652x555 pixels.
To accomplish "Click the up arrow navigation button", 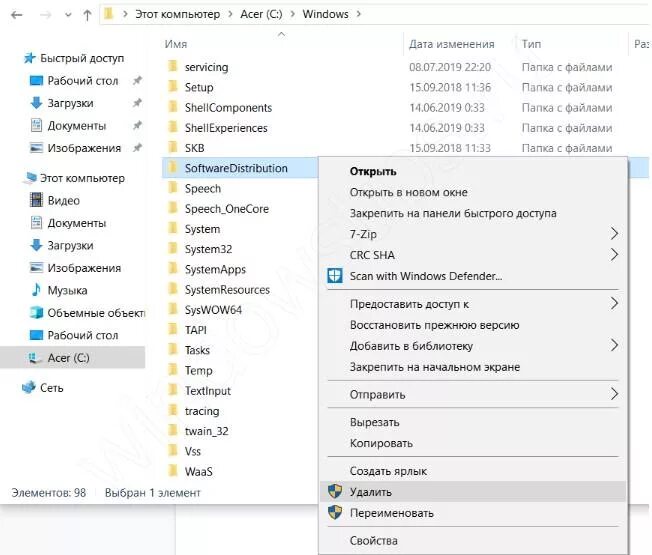I will click(87, 15).
